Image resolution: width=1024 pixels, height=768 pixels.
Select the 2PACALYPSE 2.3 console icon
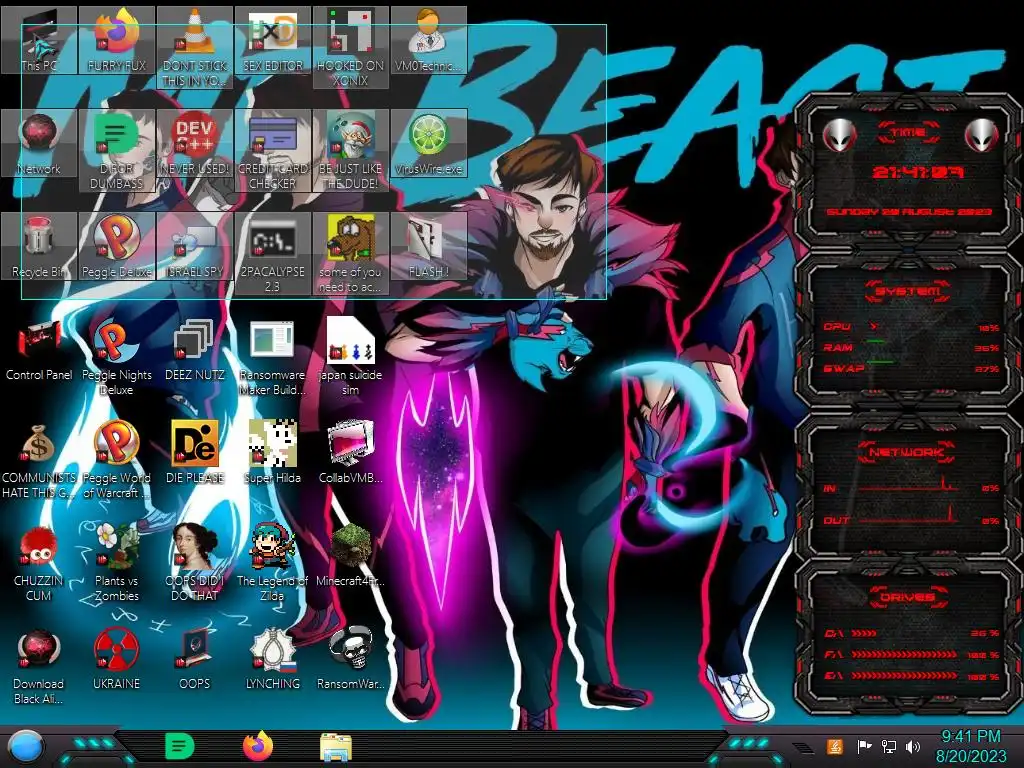pos(273,253)
